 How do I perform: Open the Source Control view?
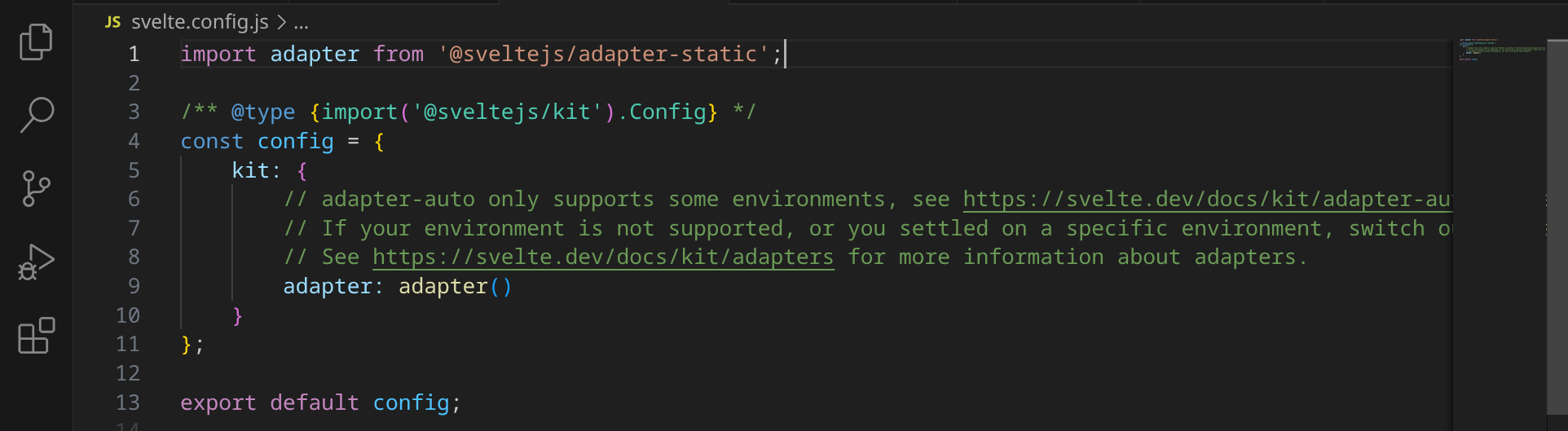pyautogui.click(x=36, y=188)
